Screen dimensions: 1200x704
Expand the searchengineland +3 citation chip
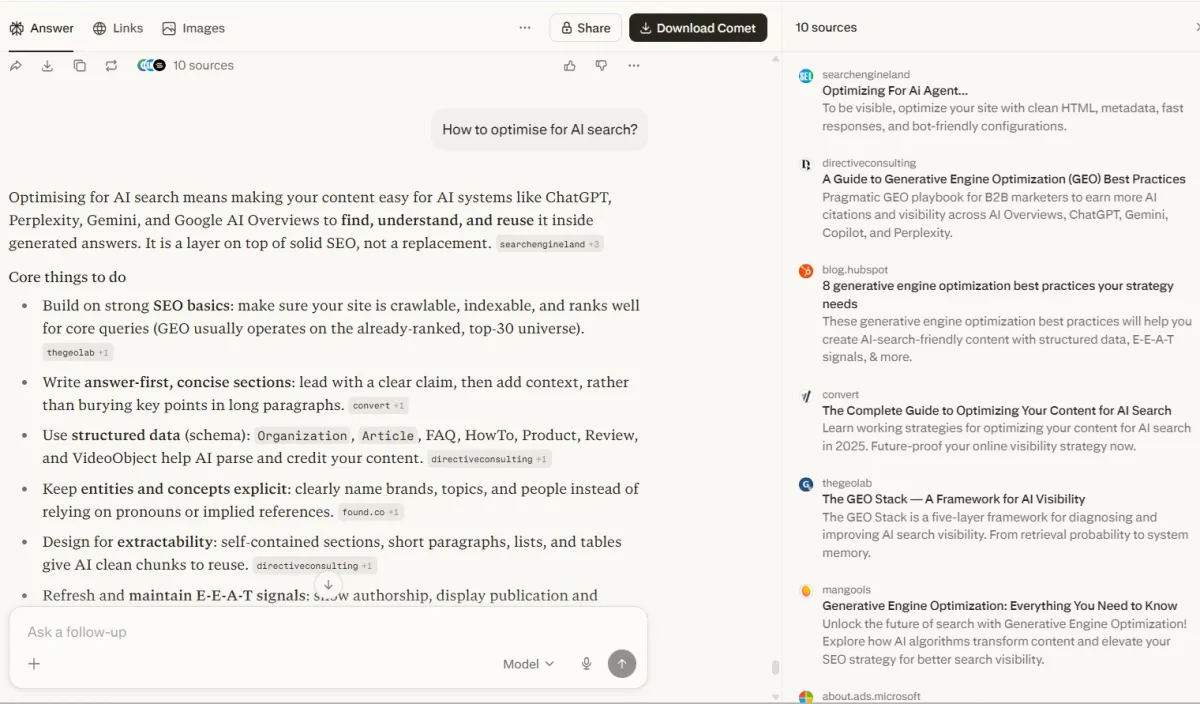pyautogui.click(x=549, y=243)
